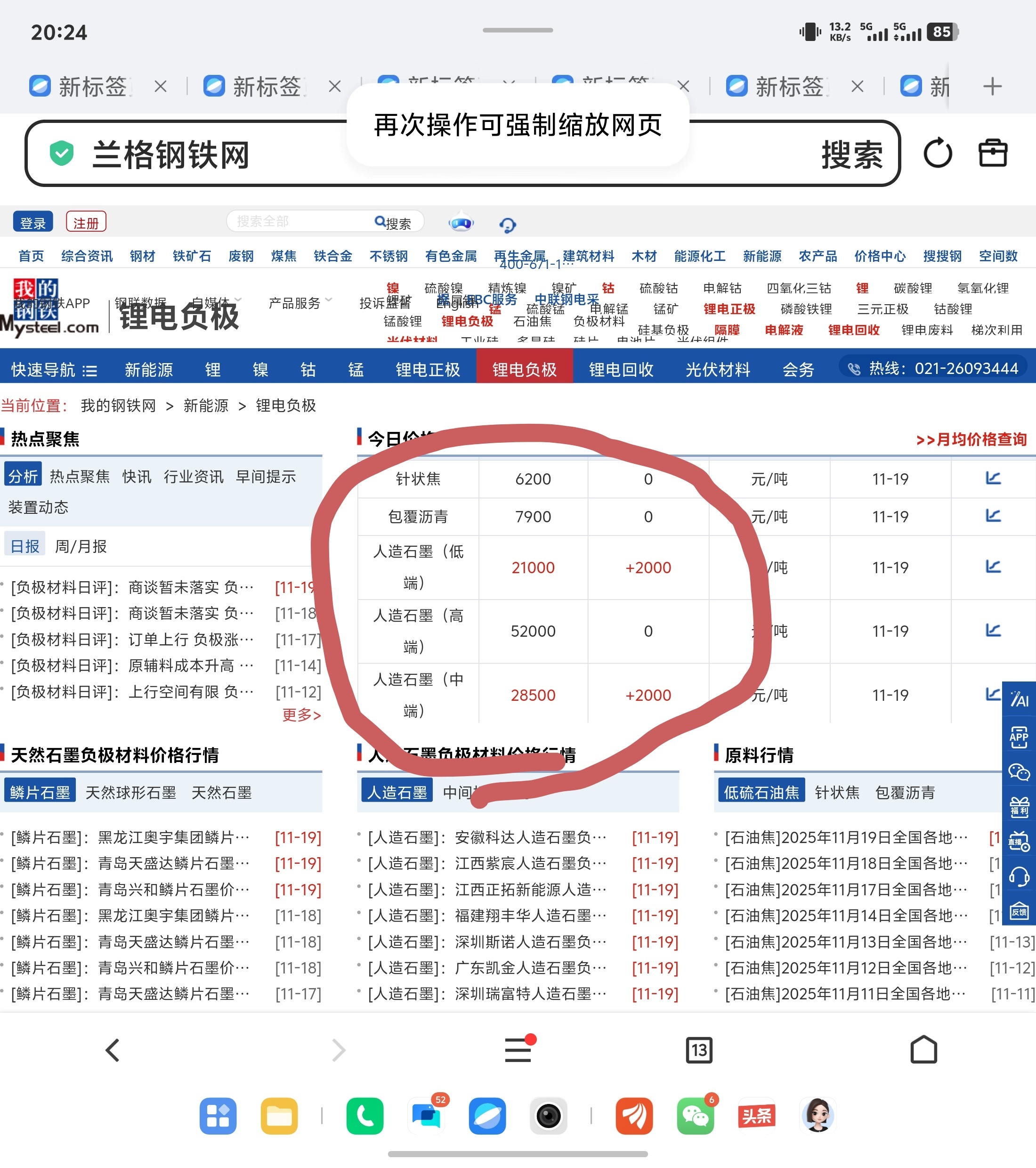Open the 快讯 tab in 热点聚焦
This screenshot has height=1168, width=1036.
pos(137,477)
